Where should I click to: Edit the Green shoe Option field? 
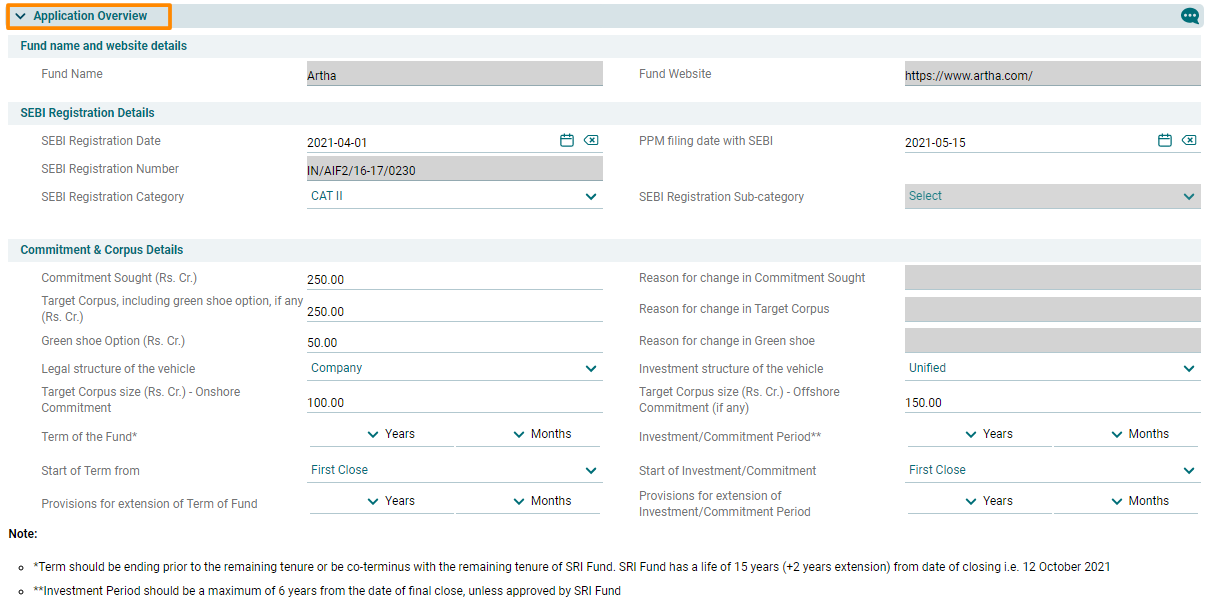pos(454,342)
